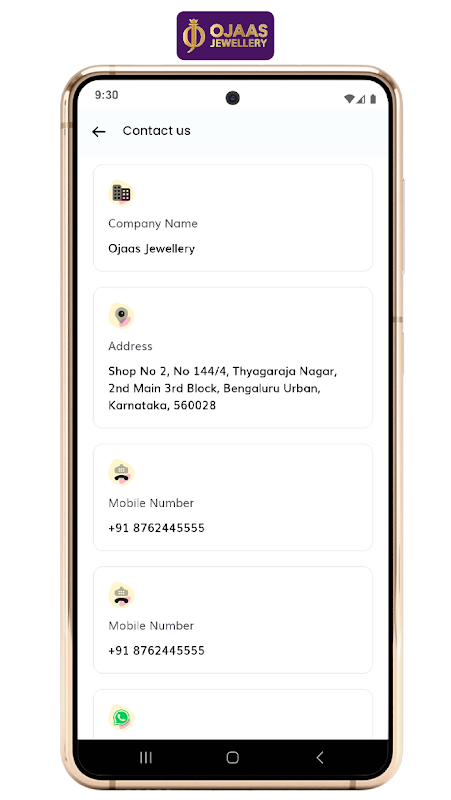Click the address location pin icon
The height and width of the screenshot is (800, 451).
pyautogui.click(x=121, y=315)
